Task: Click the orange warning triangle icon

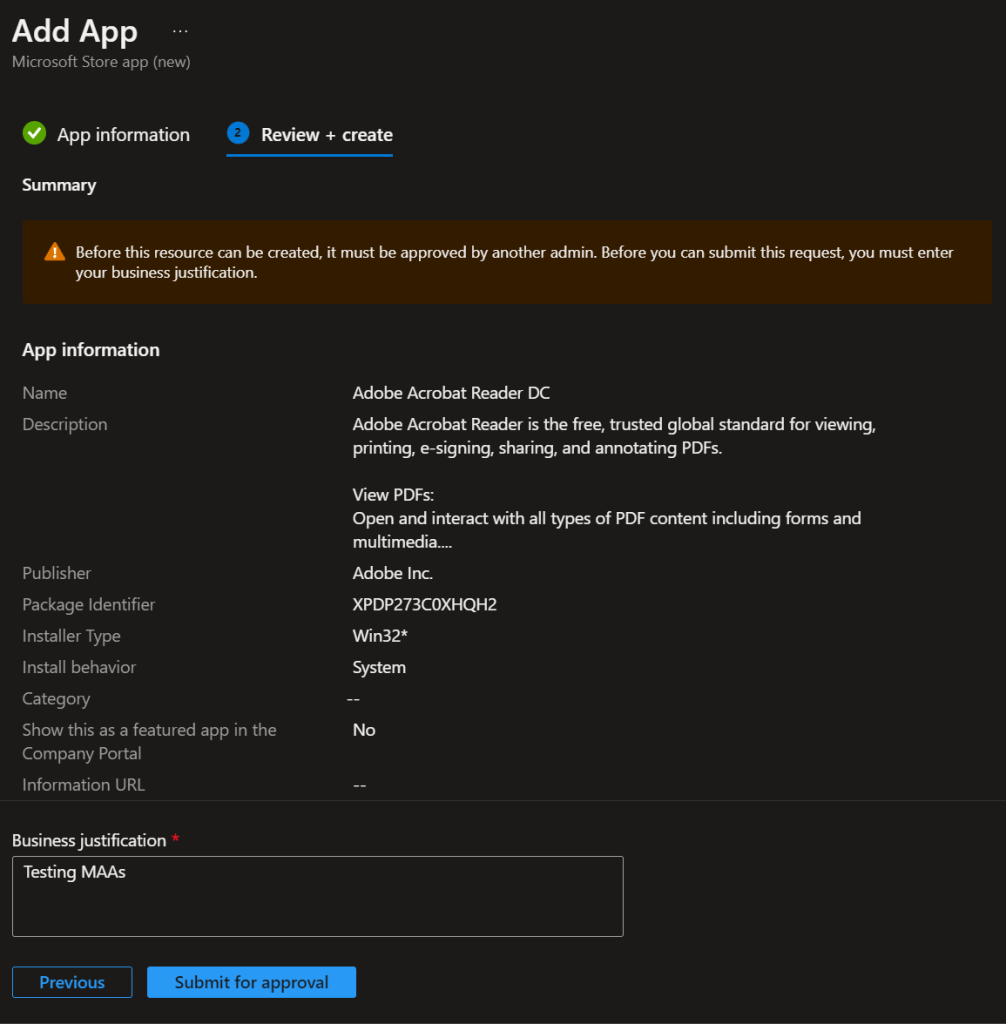Action: [55, 253]
